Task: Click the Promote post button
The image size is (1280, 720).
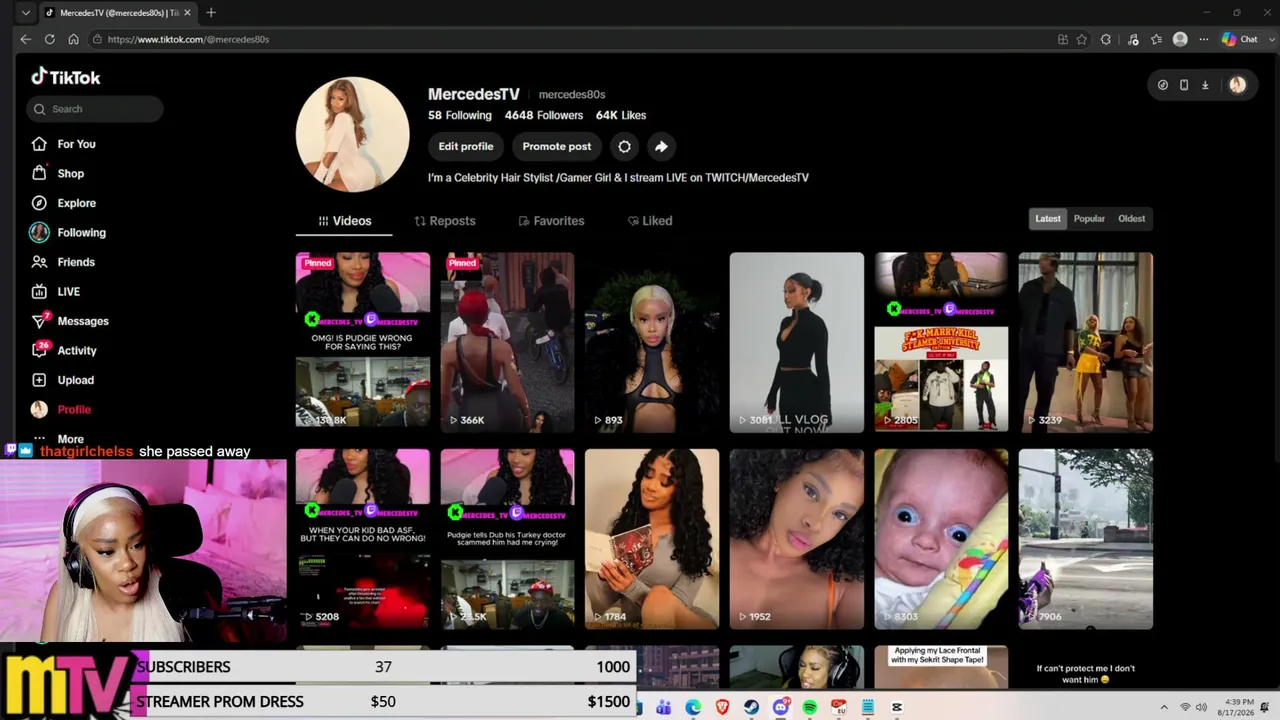Action: coord(557,146)
